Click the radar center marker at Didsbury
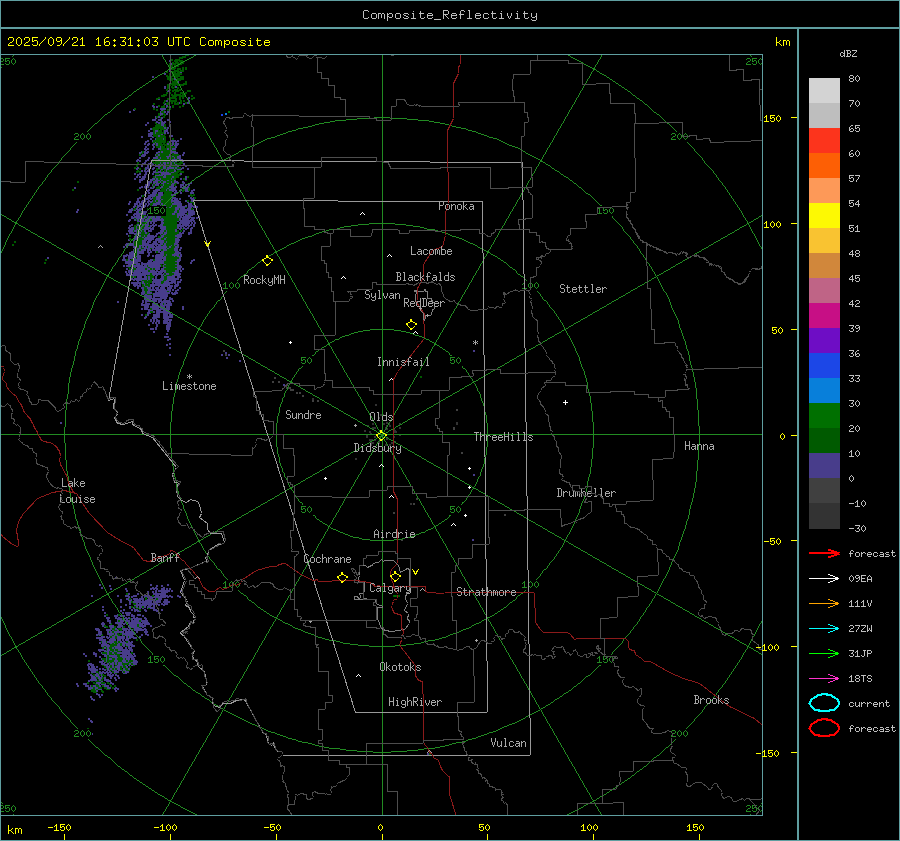This screenshot has width=900, height=841. point(381,435)
